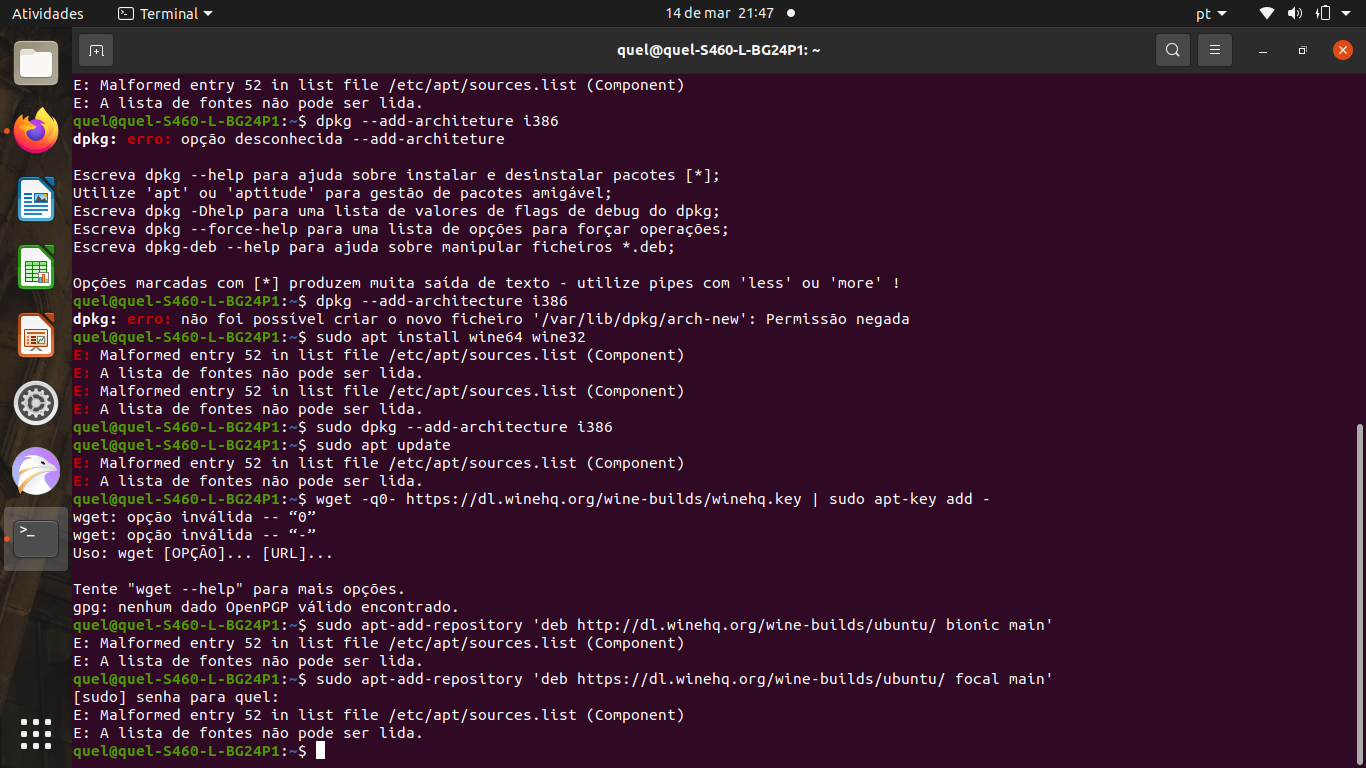Click the wget winehq.key command line
This screenshot has width=1366, height=768.
[x=653, y=499]
